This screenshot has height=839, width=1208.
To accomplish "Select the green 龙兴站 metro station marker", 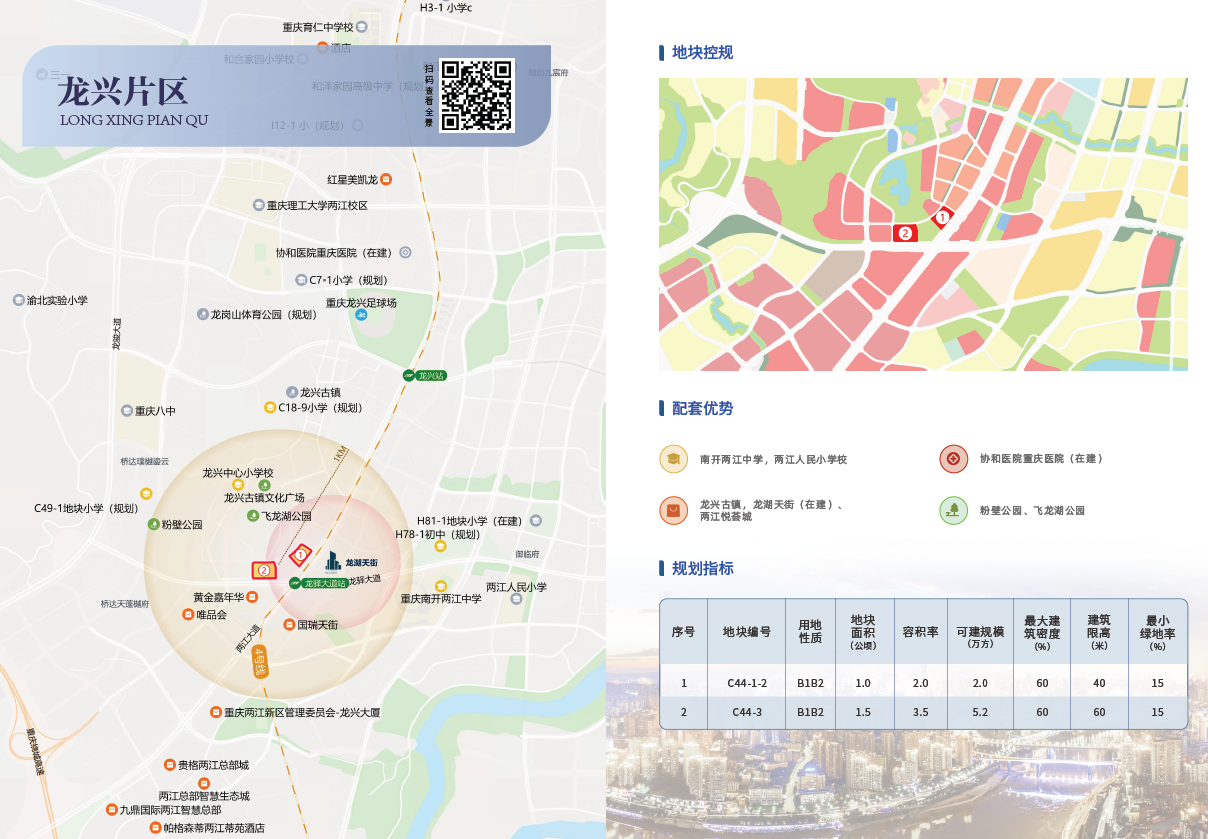I will (x=408, y=375).
